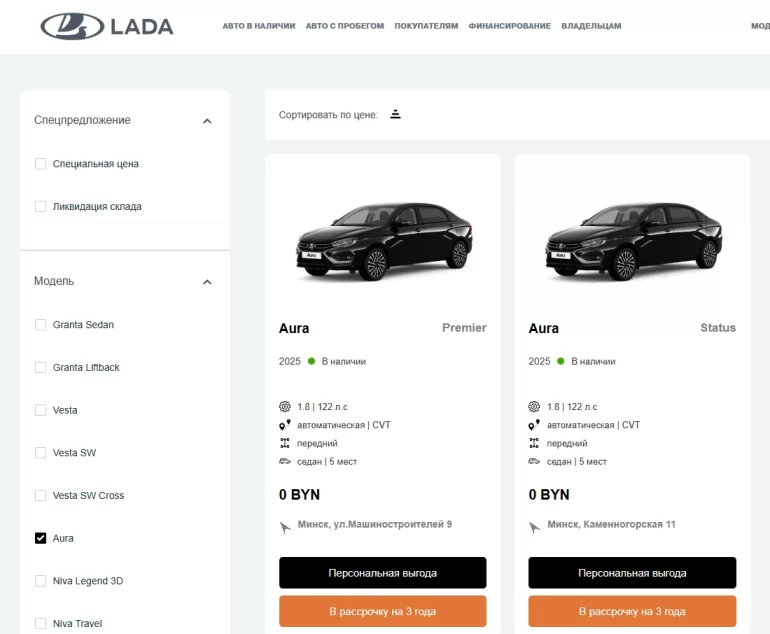The width and height of the screenshot is (770, 634).
Task: Uncheck the Aura model checkbox
Action: coord(41,538)
